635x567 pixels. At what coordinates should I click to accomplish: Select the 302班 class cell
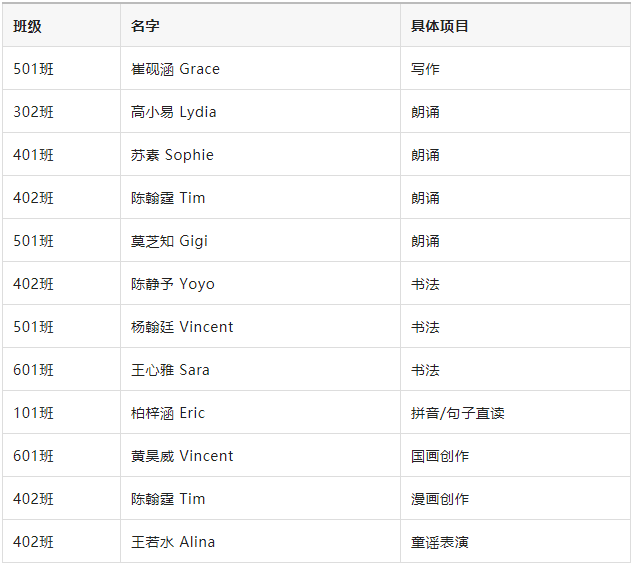pos(34,112)
